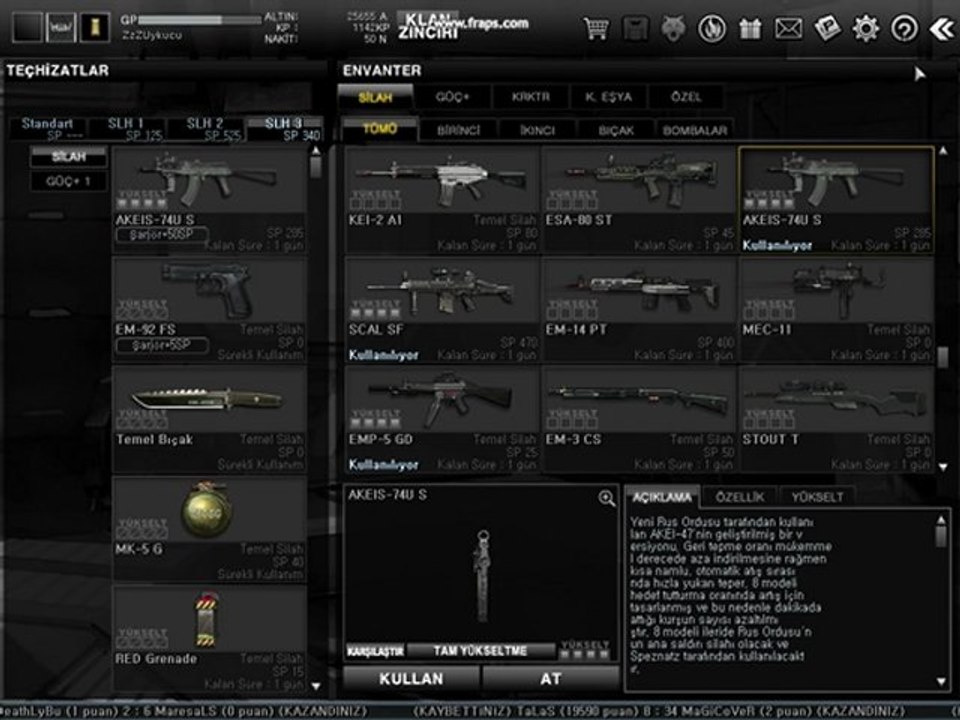Viewport: 960px width, 720px height.
Task: Click Şarjör+50SP attachment on AKEIS-74U S
Action: [x=162, y=234]
